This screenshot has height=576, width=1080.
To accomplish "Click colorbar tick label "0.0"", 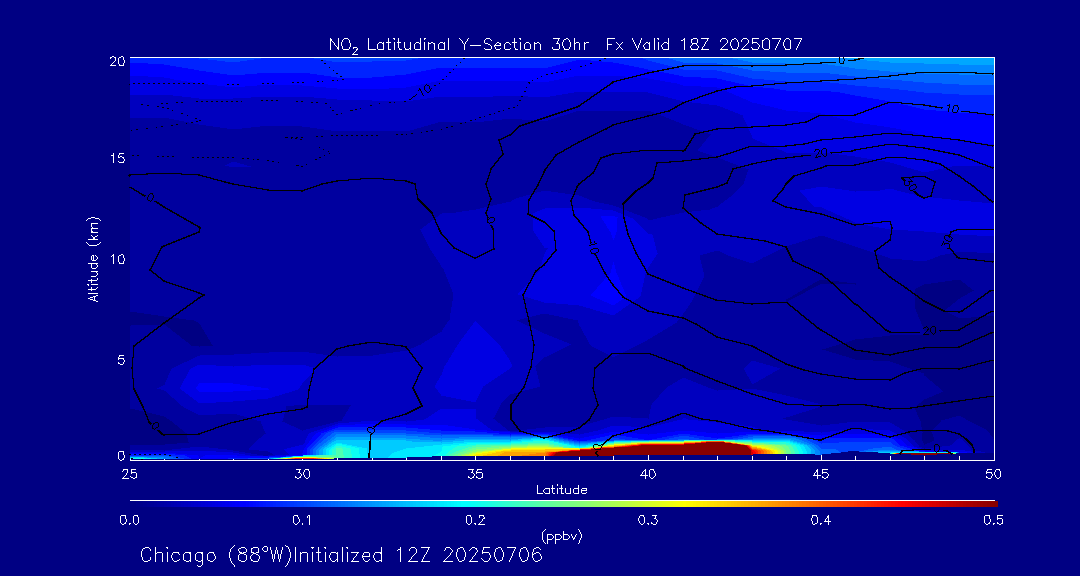I will pos(129,521).
